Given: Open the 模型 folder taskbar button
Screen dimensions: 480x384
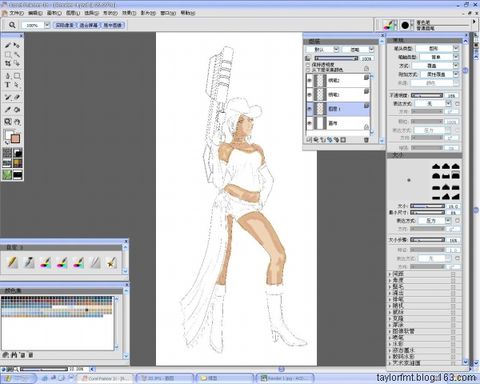Looking at the screenshot, I should coord(224,378).
